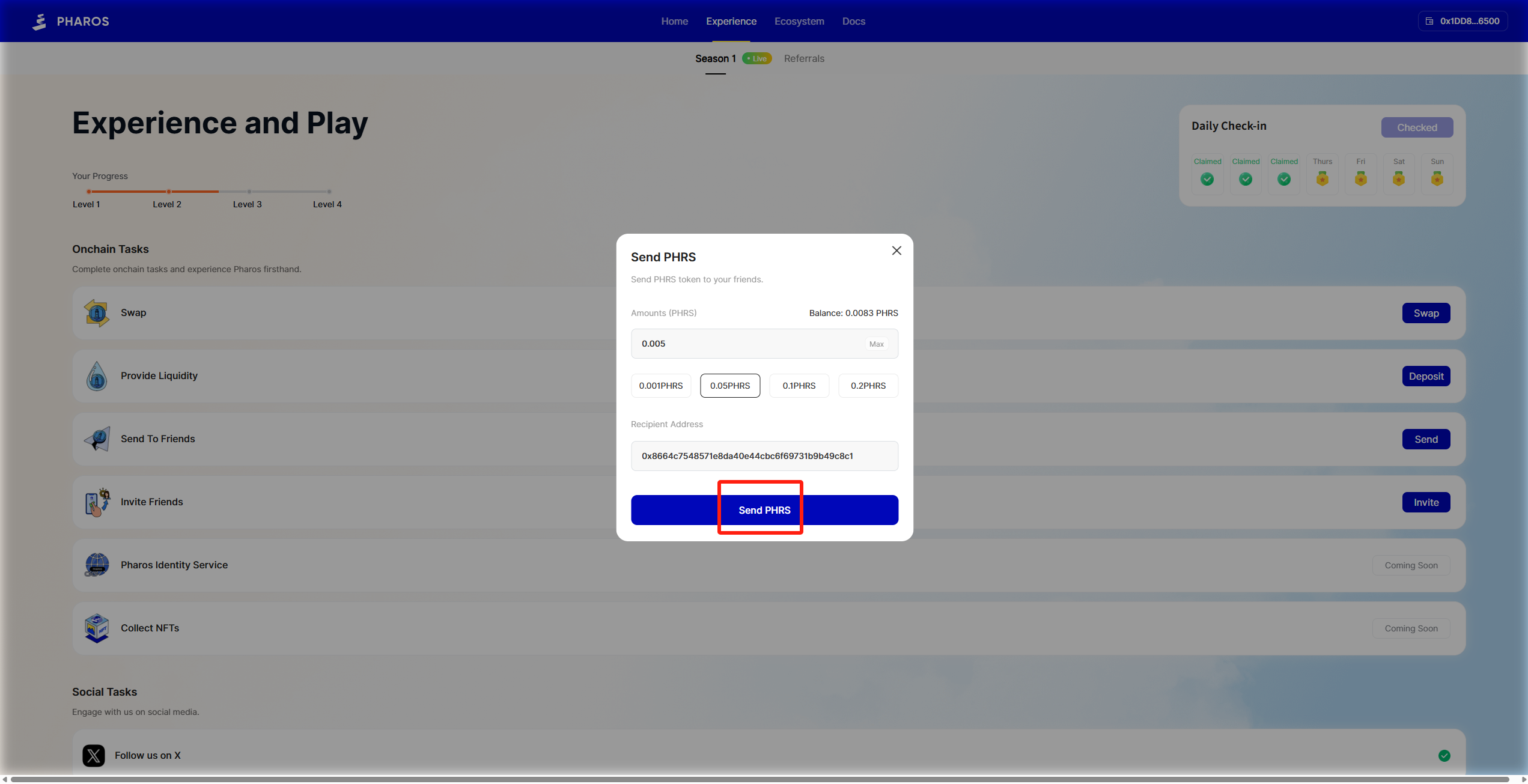This screenshot has width=1528, height=784.
Task: Click the Level 1 progress marker
Action: [88, 192]
